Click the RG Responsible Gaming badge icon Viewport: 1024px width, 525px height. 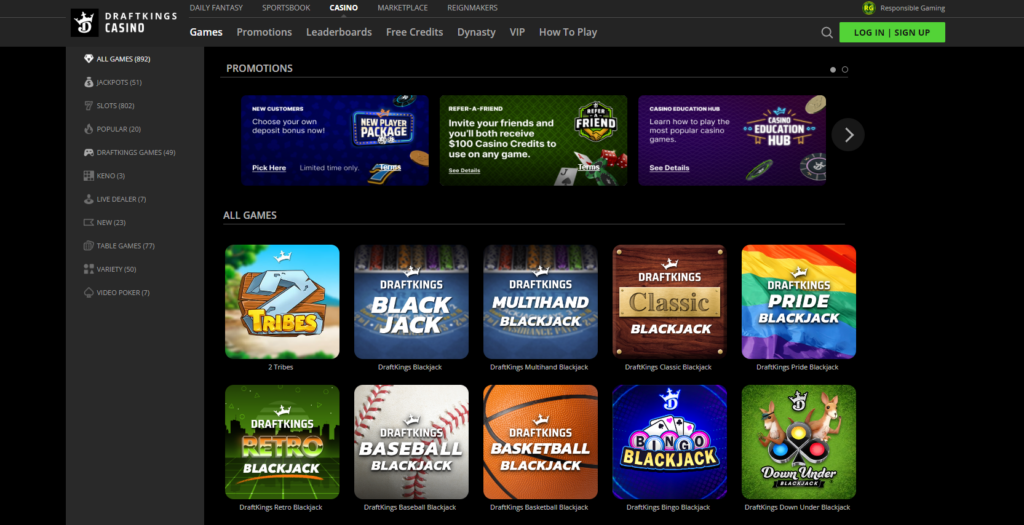click(869, 8)
